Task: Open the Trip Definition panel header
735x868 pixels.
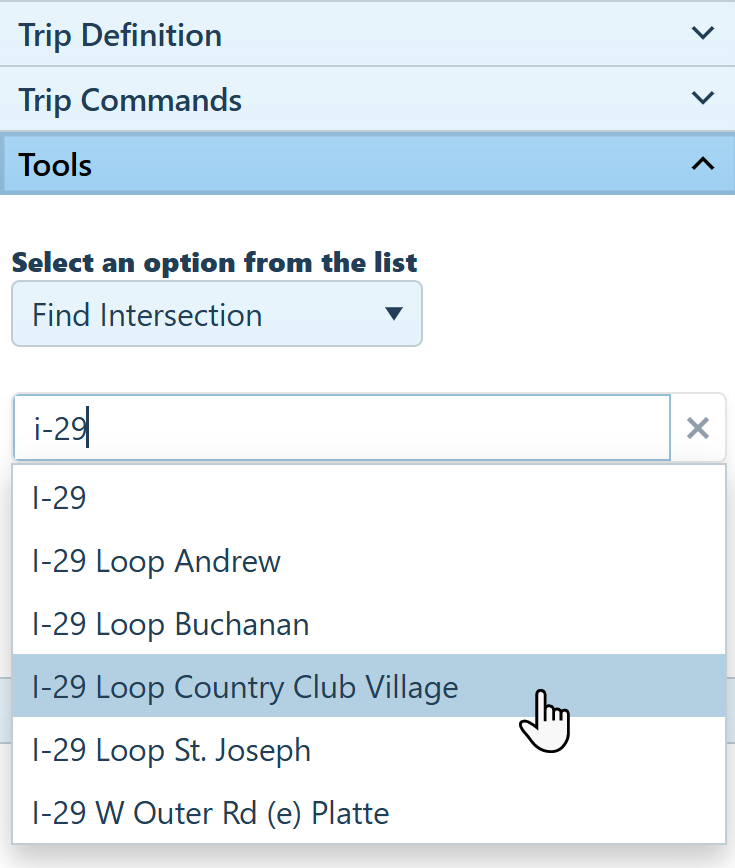Action: click(350, 34)
